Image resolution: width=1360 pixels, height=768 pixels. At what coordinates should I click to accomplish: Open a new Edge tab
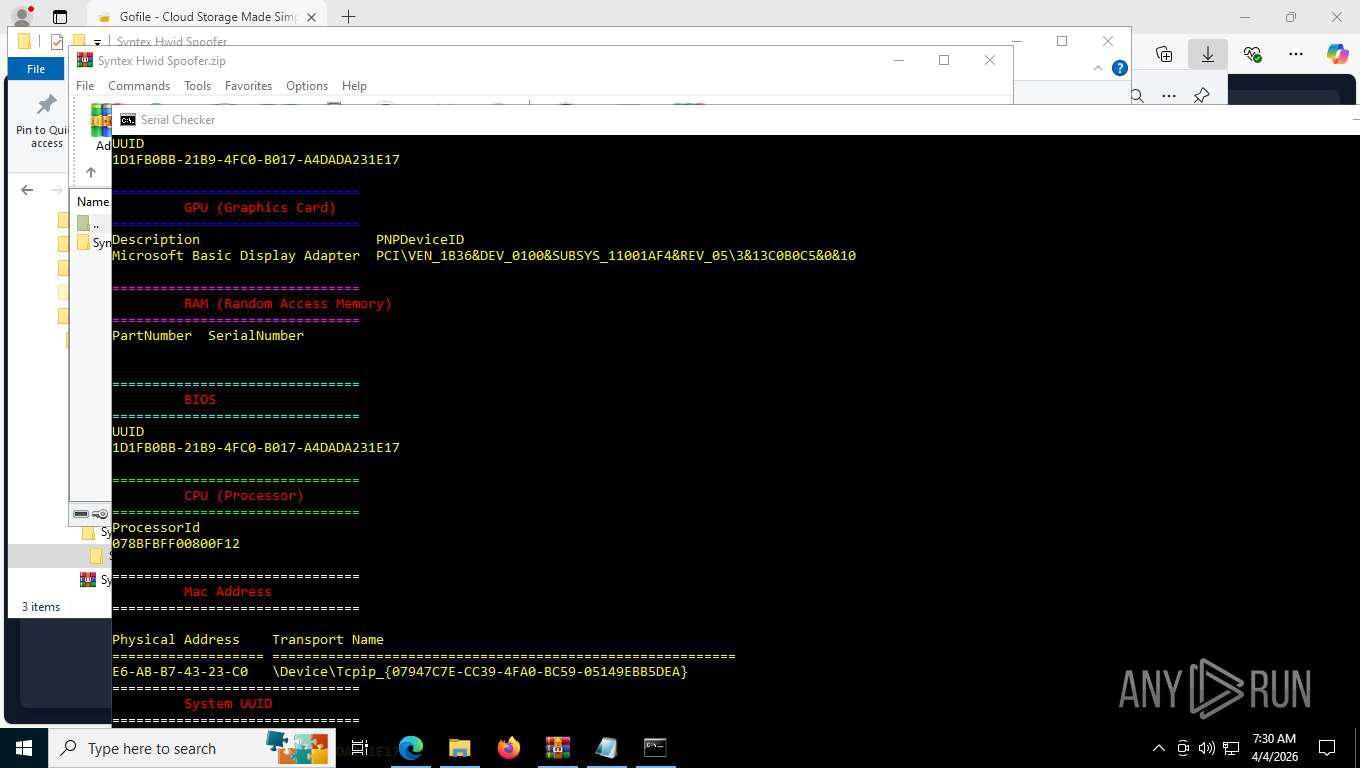tap(348, 17)
